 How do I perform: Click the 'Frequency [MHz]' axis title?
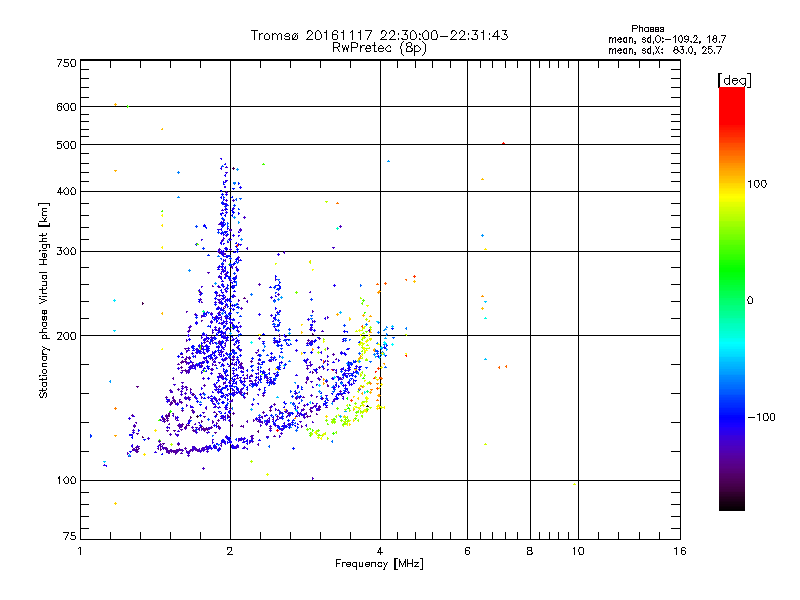tap(379, 564)
